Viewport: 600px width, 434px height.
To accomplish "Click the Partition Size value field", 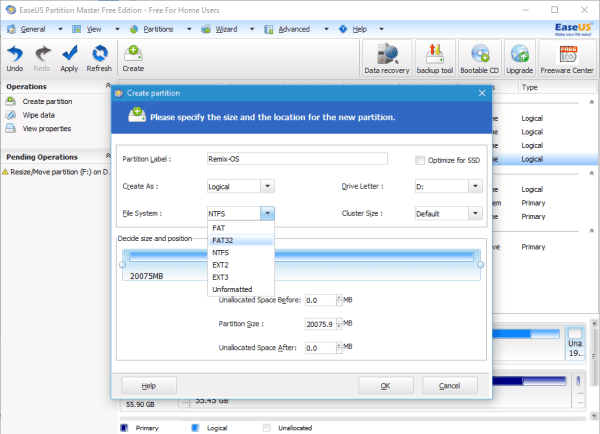I will click(321, 324).
